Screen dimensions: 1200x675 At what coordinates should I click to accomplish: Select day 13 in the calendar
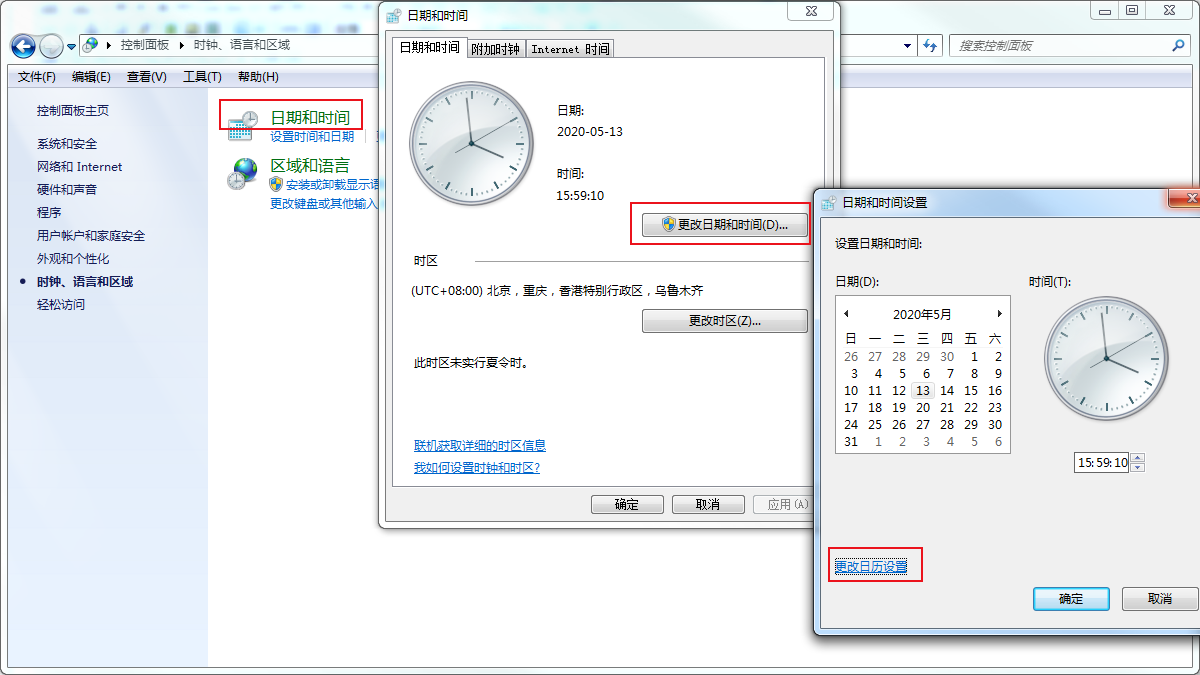(x=923, y=391)
